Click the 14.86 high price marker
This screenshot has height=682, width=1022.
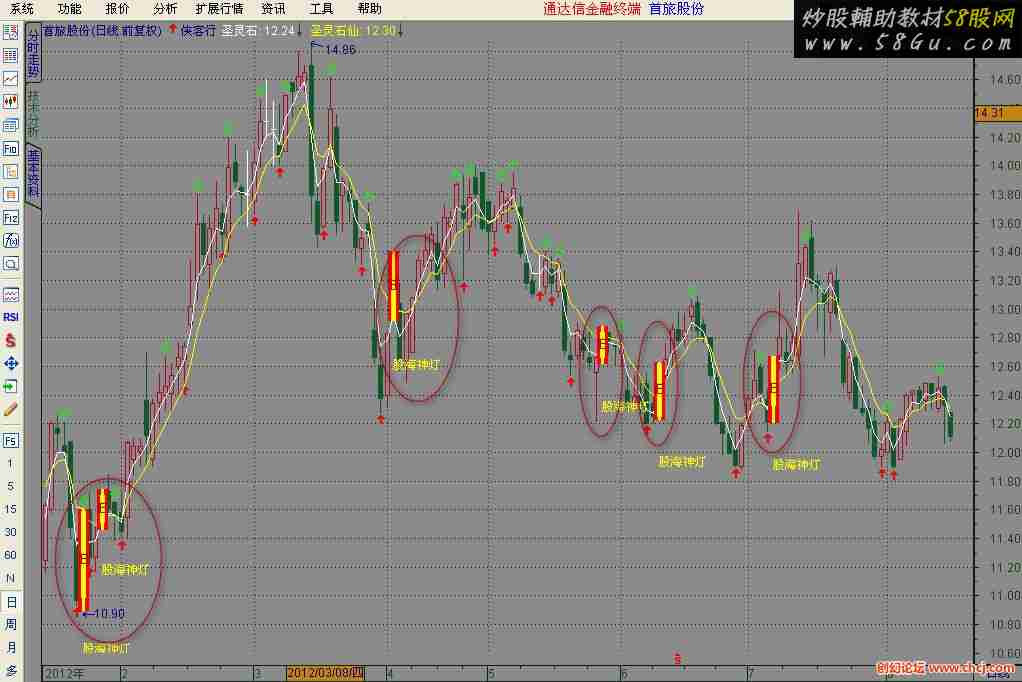(x=340, y=50)
